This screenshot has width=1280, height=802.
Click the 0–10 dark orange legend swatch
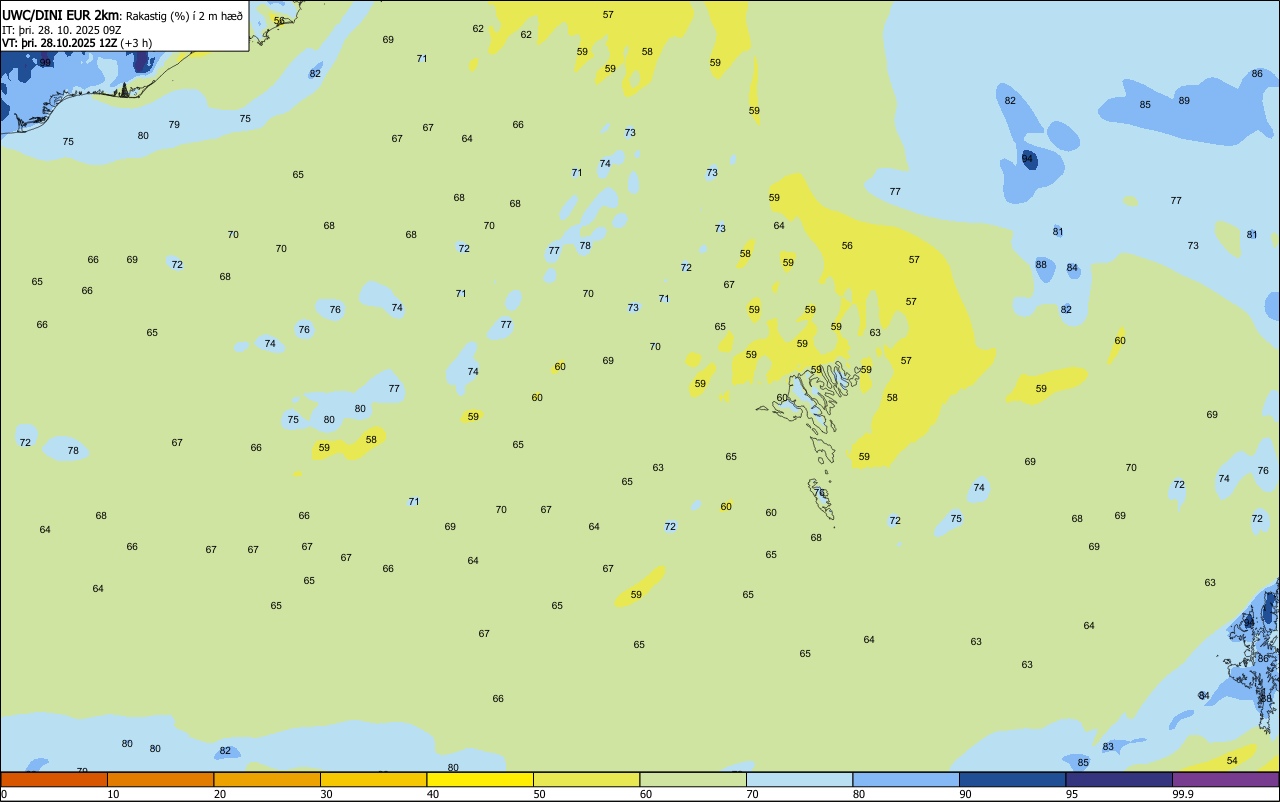click(54, 779)
